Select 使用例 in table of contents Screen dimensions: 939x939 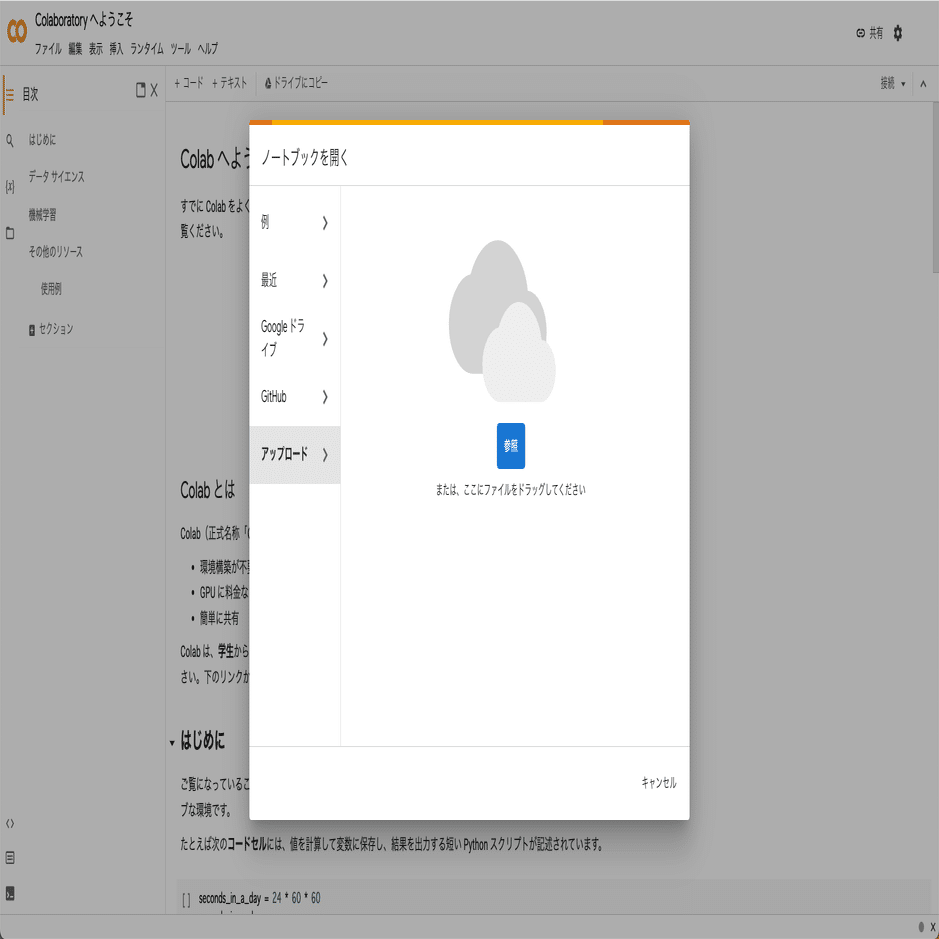pyautogui.click(x=51, y=289)
